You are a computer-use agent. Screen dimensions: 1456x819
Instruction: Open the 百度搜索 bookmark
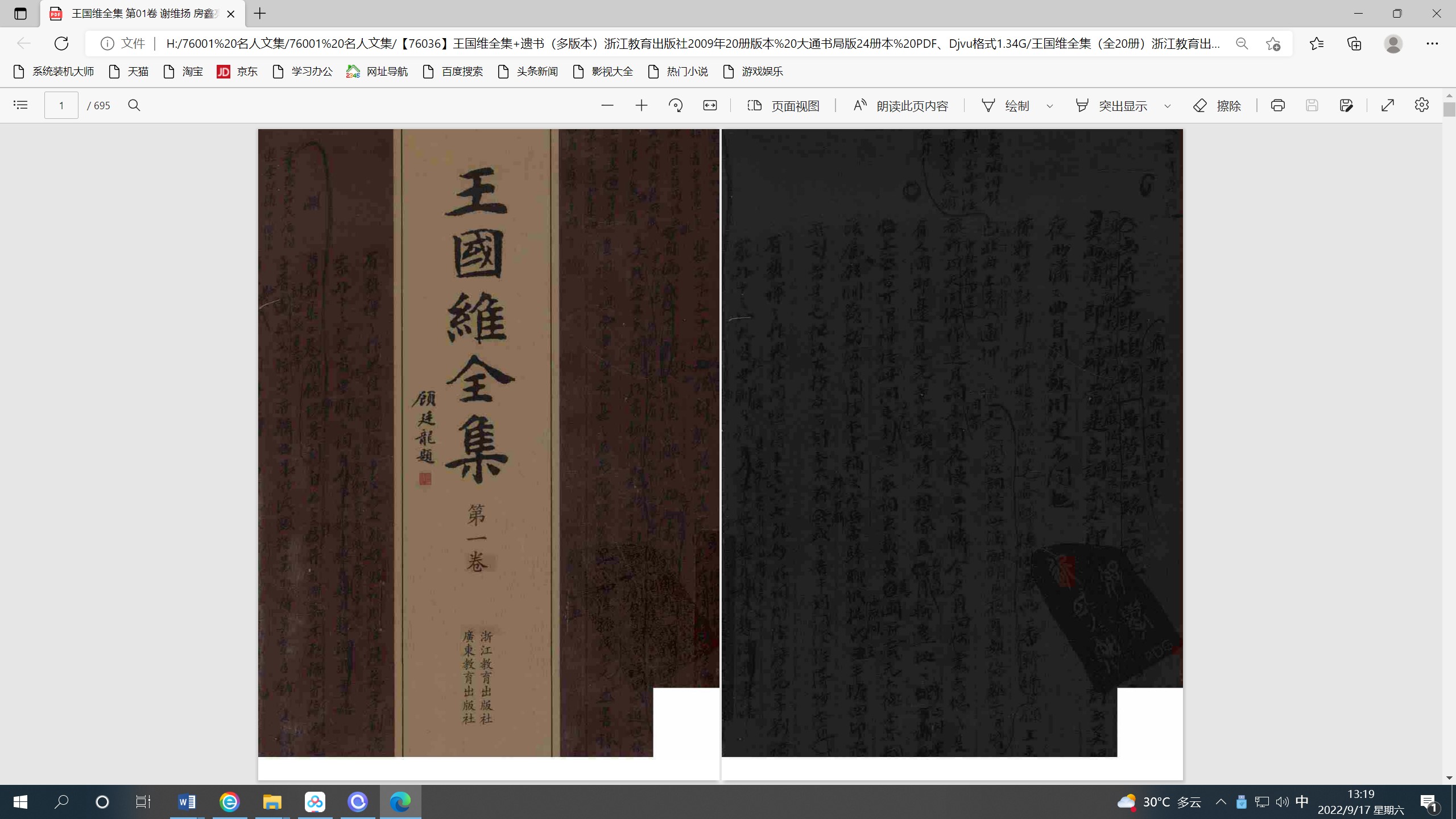pyautogui.click(x=453, y=72)
